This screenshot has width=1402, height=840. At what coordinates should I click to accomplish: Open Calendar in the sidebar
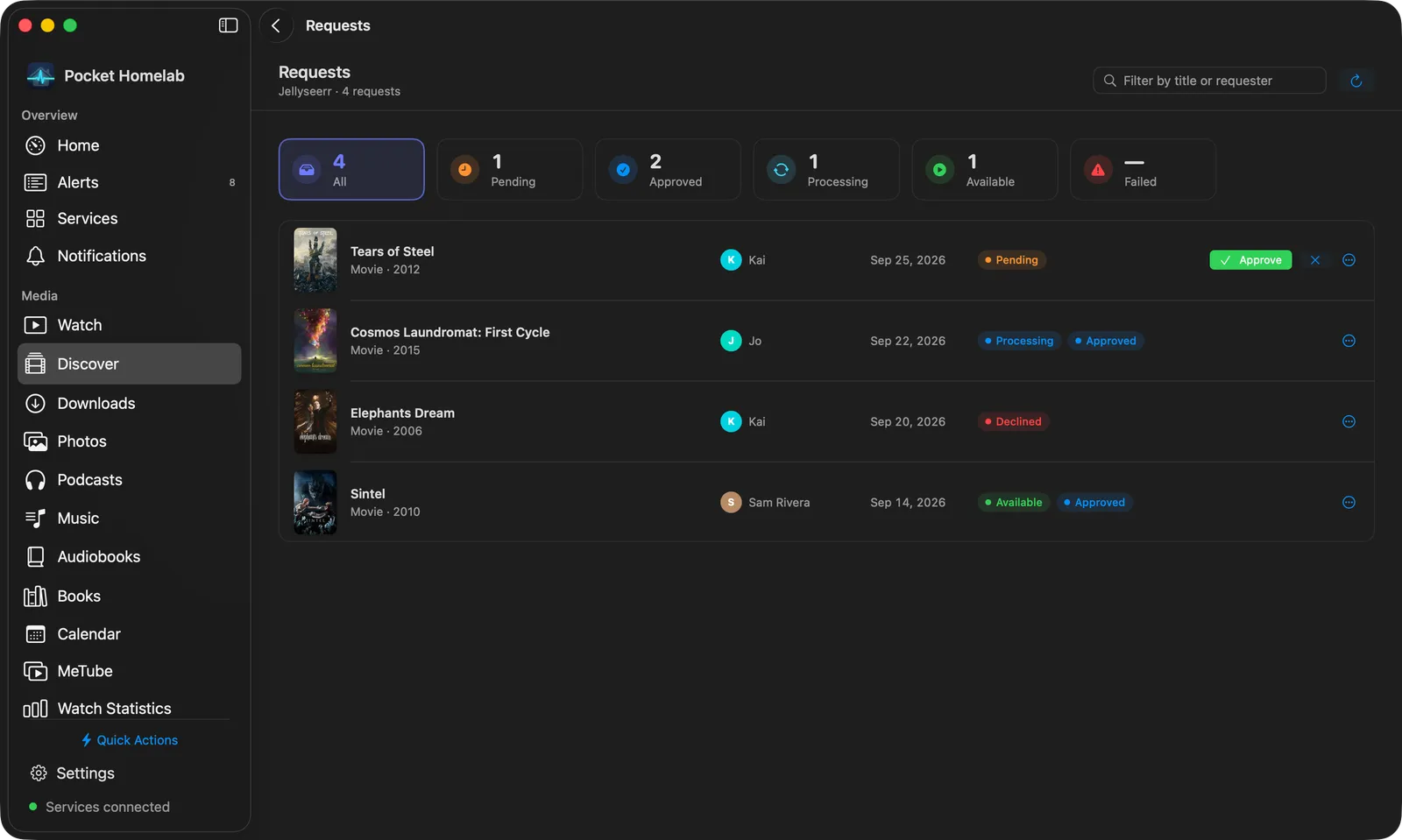point(129,634)
